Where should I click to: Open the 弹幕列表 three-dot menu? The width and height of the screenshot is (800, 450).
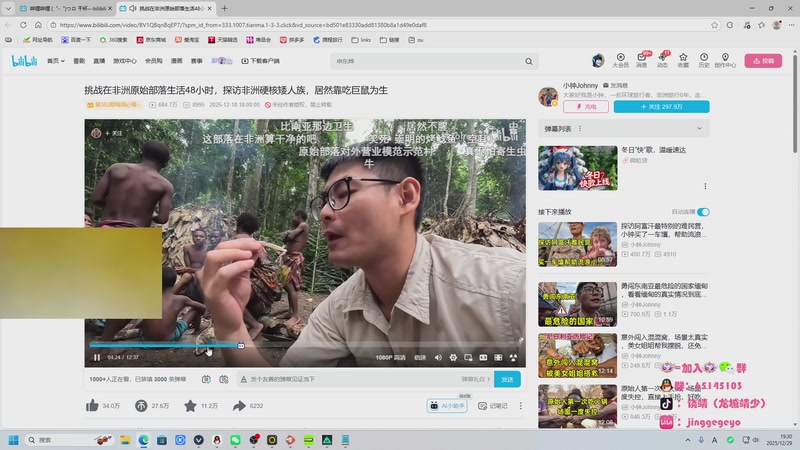click(580, 129)
